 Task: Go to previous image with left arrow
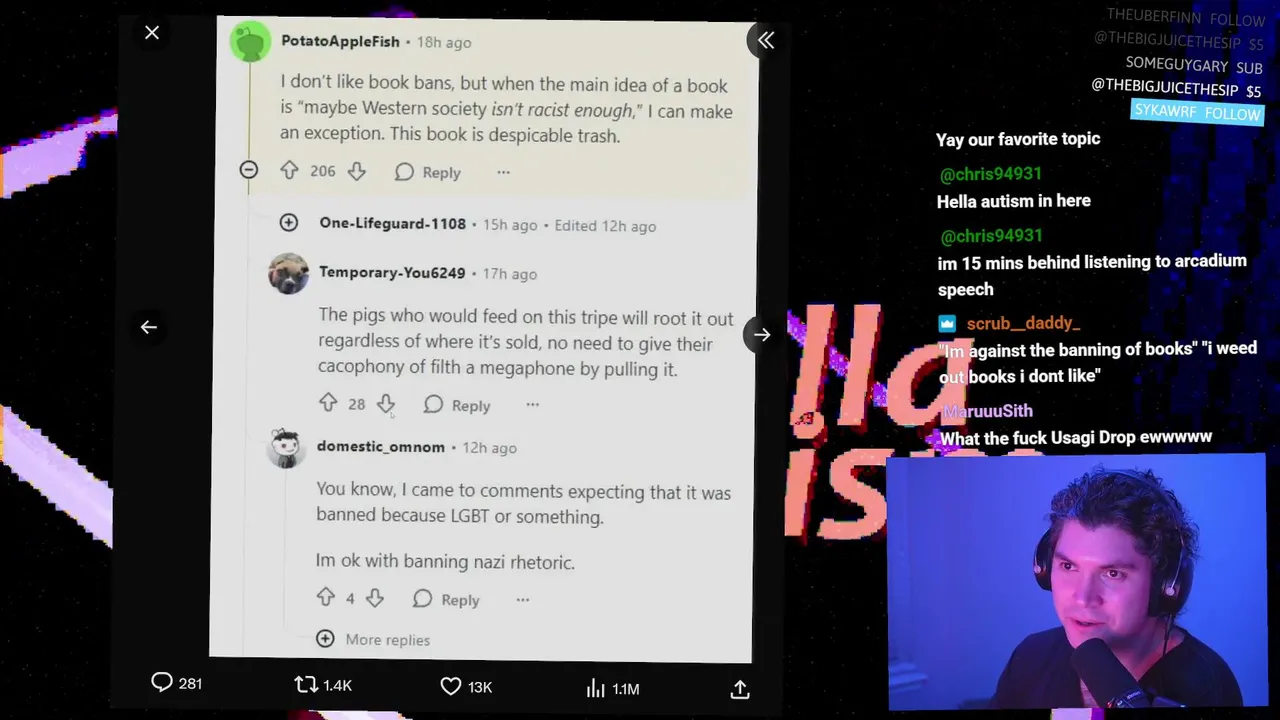coord(149,327)
